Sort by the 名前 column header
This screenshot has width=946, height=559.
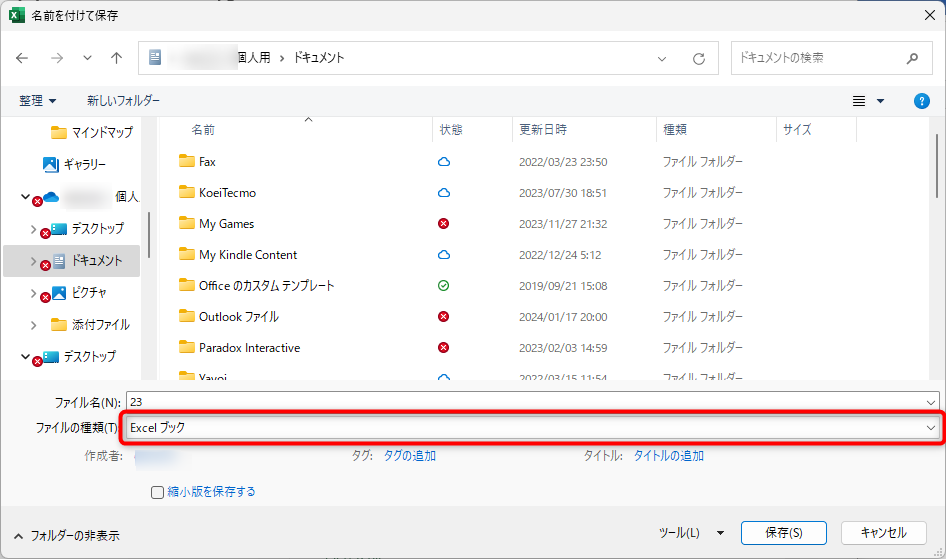[203, 130]
